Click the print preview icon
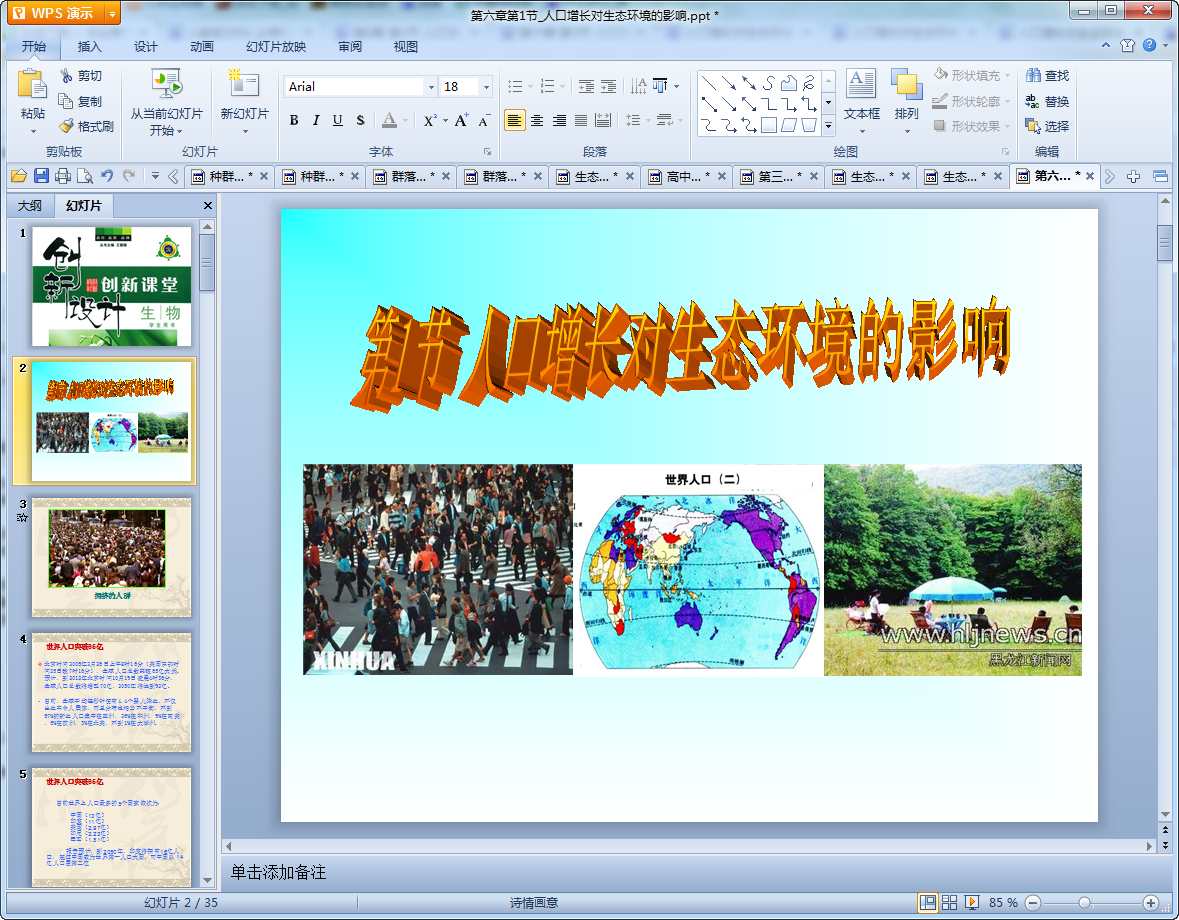Screen dimensions: 1179x920 tap(85, 176)
